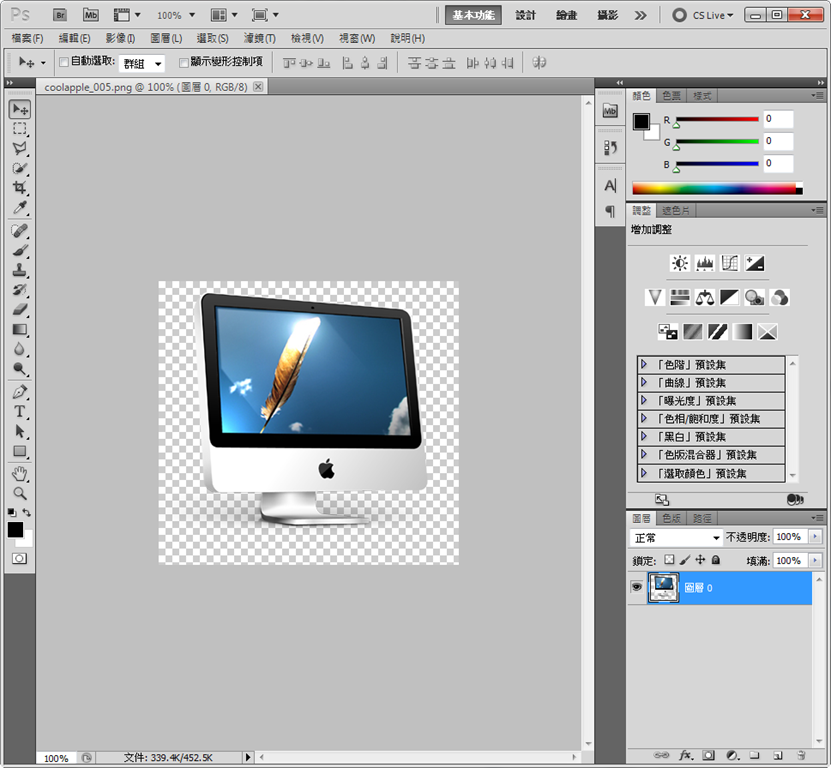Open the layer opacity slider arrow

pos(815,537)
